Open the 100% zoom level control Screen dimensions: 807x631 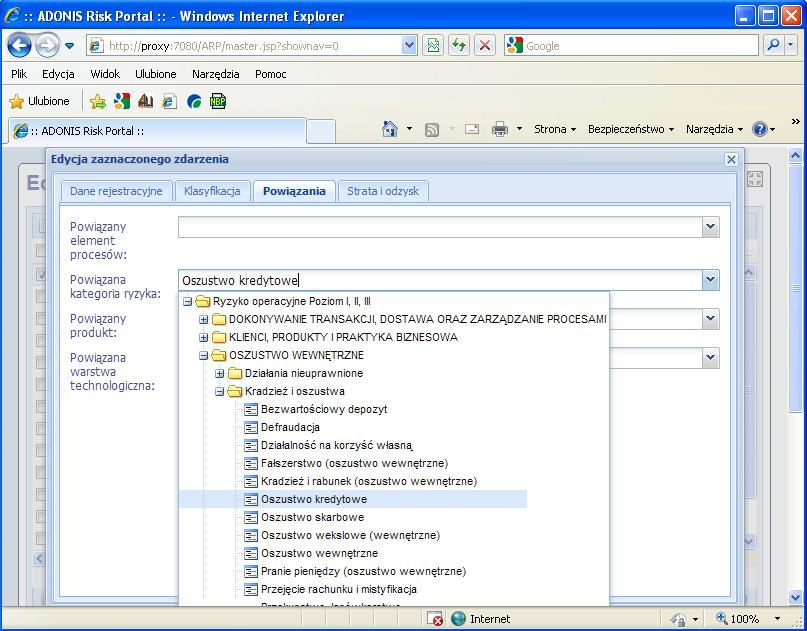pyautogui.click(x=748, y=619)
